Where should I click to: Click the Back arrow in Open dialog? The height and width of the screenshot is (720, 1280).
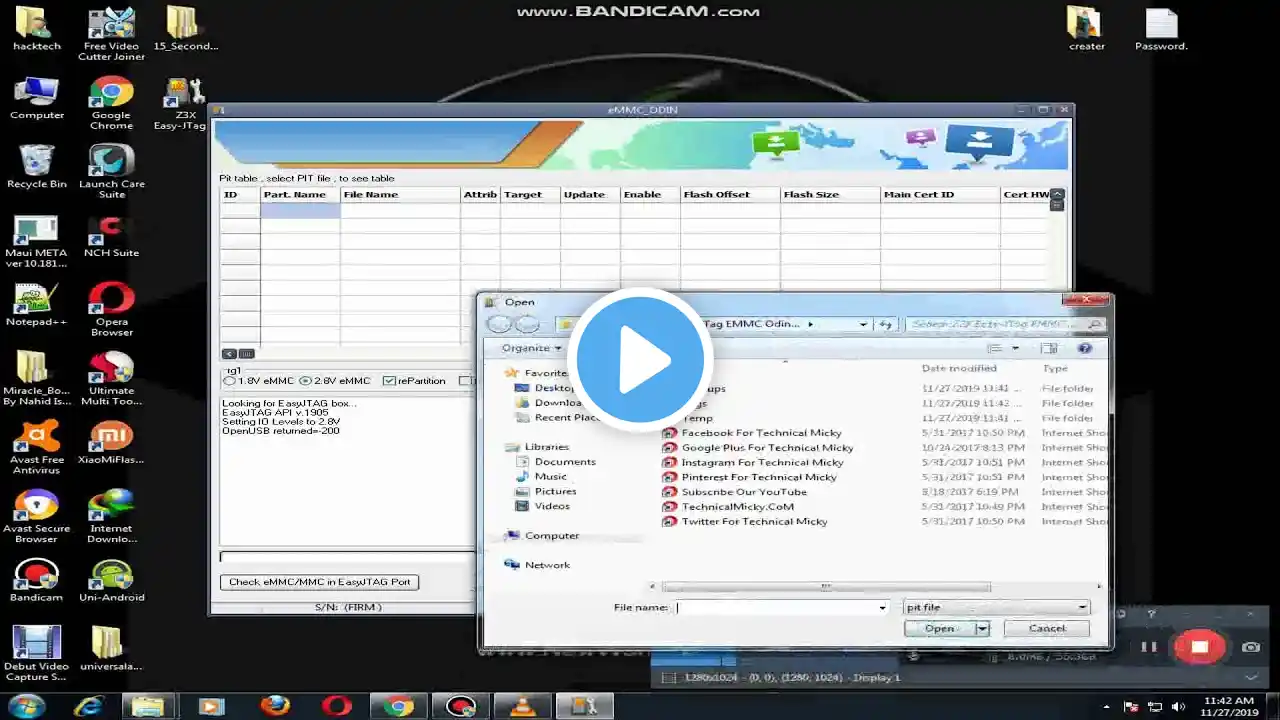(499, 324)
